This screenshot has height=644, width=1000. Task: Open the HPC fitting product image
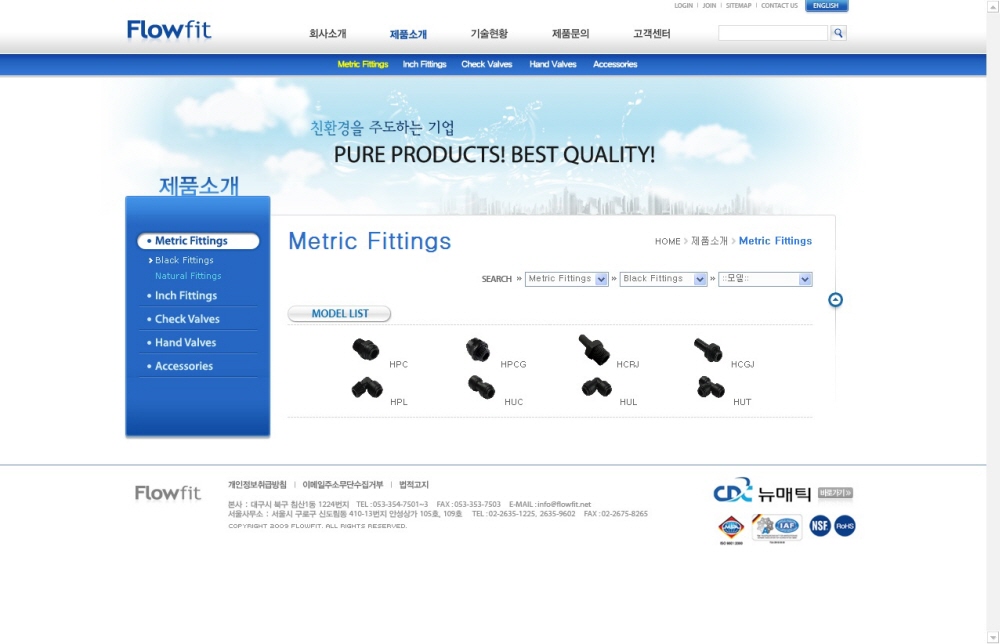pyautogui.click(x=365, y=349)
